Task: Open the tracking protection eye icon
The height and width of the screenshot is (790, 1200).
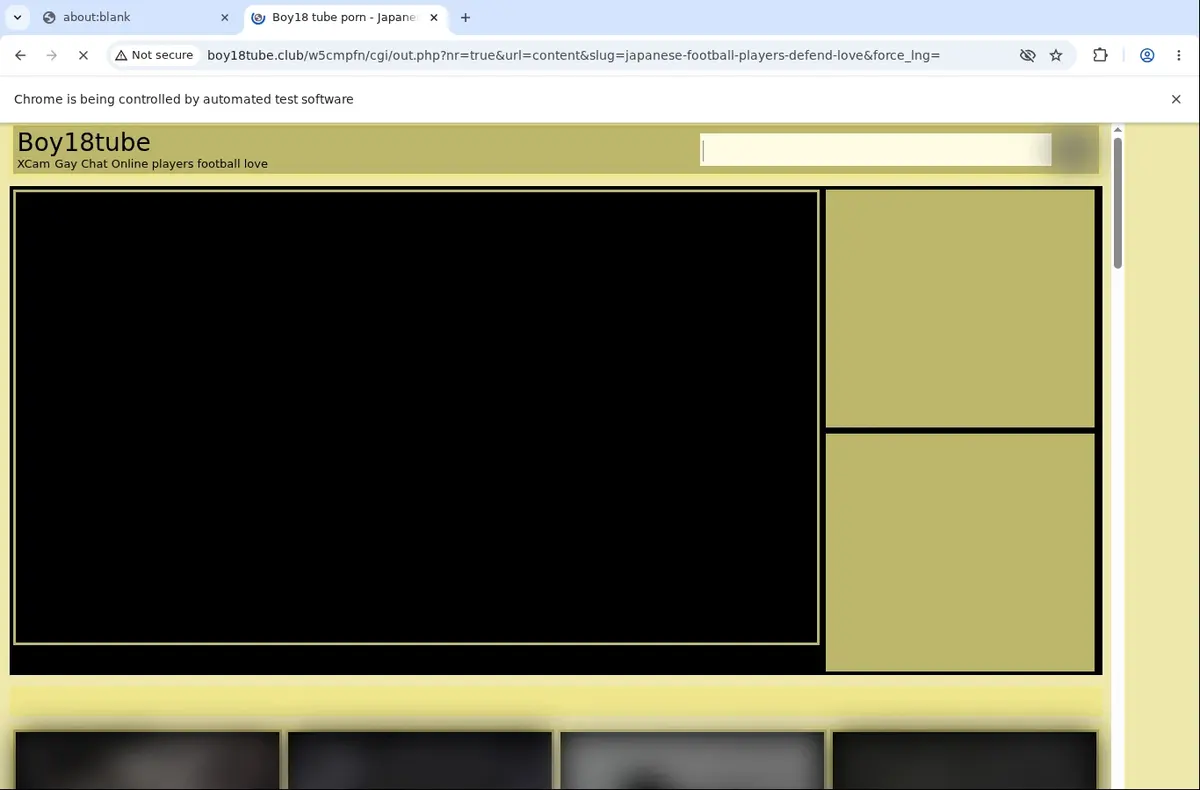Action: (x=1027, y=55)
